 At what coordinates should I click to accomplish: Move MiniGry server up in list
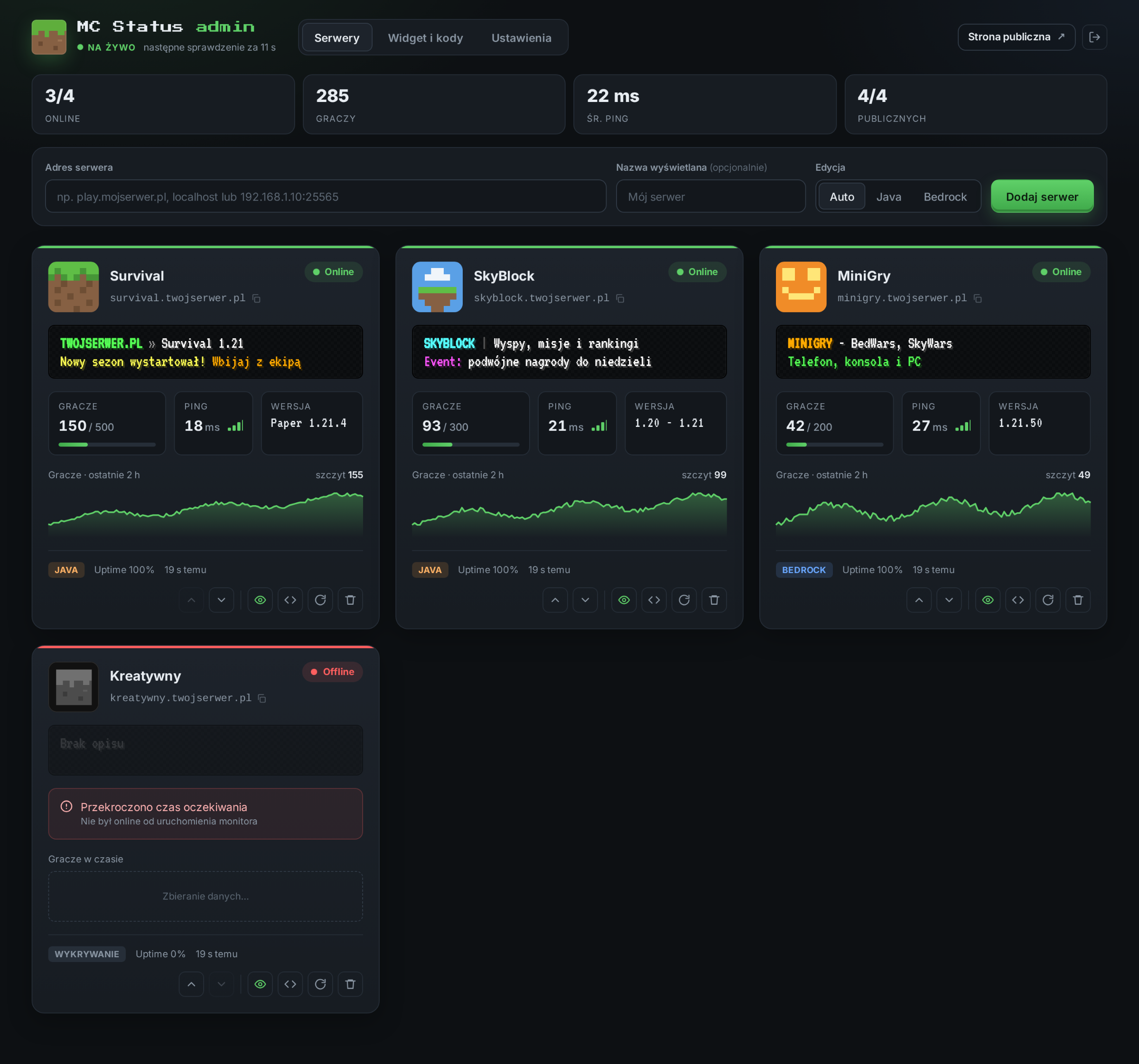pos(919,600)
